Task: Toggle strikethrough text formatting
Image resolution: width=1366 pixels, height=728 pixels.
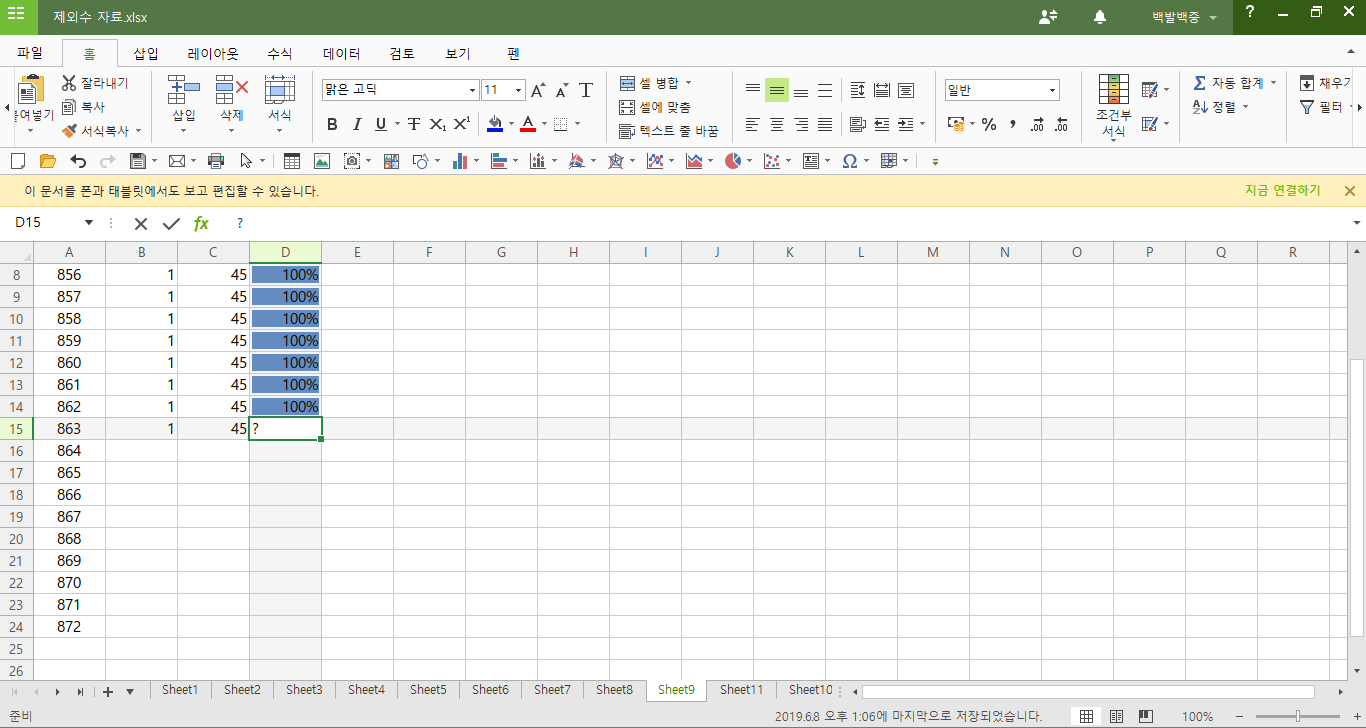Action: [413, 125]
